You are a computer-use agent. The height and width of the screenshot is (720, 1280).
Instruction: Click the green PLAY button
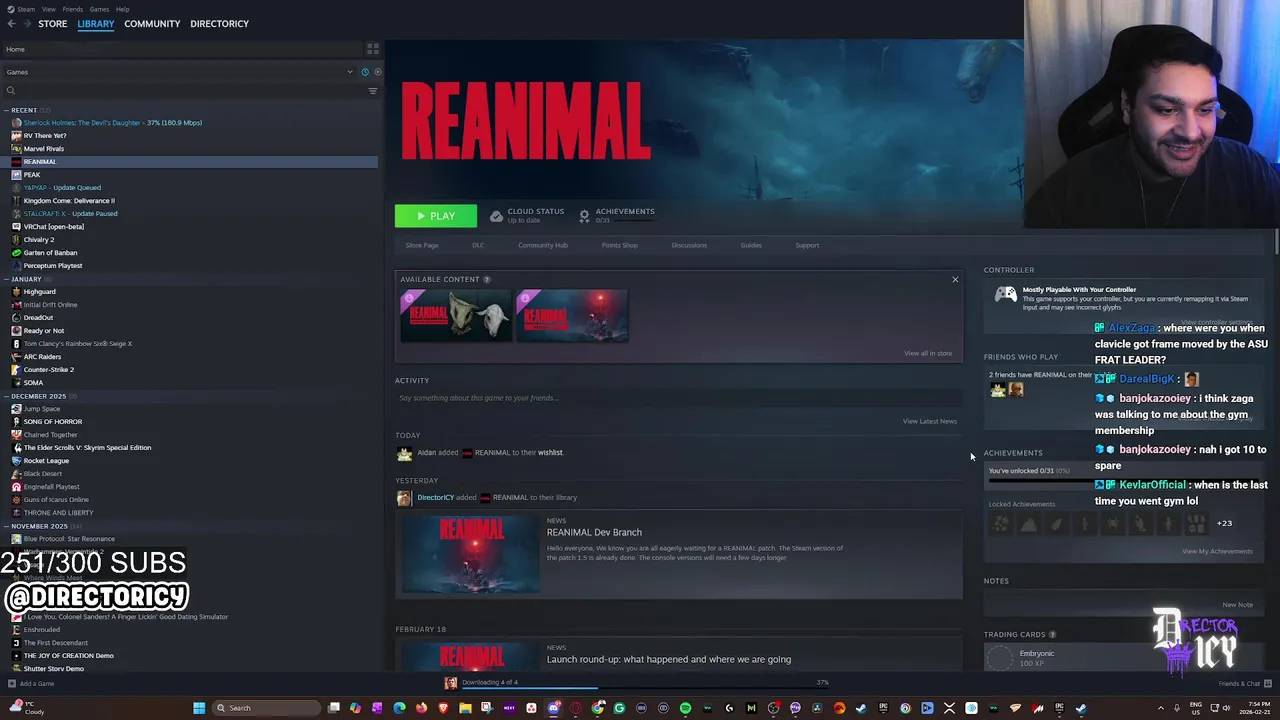point(436,216)
